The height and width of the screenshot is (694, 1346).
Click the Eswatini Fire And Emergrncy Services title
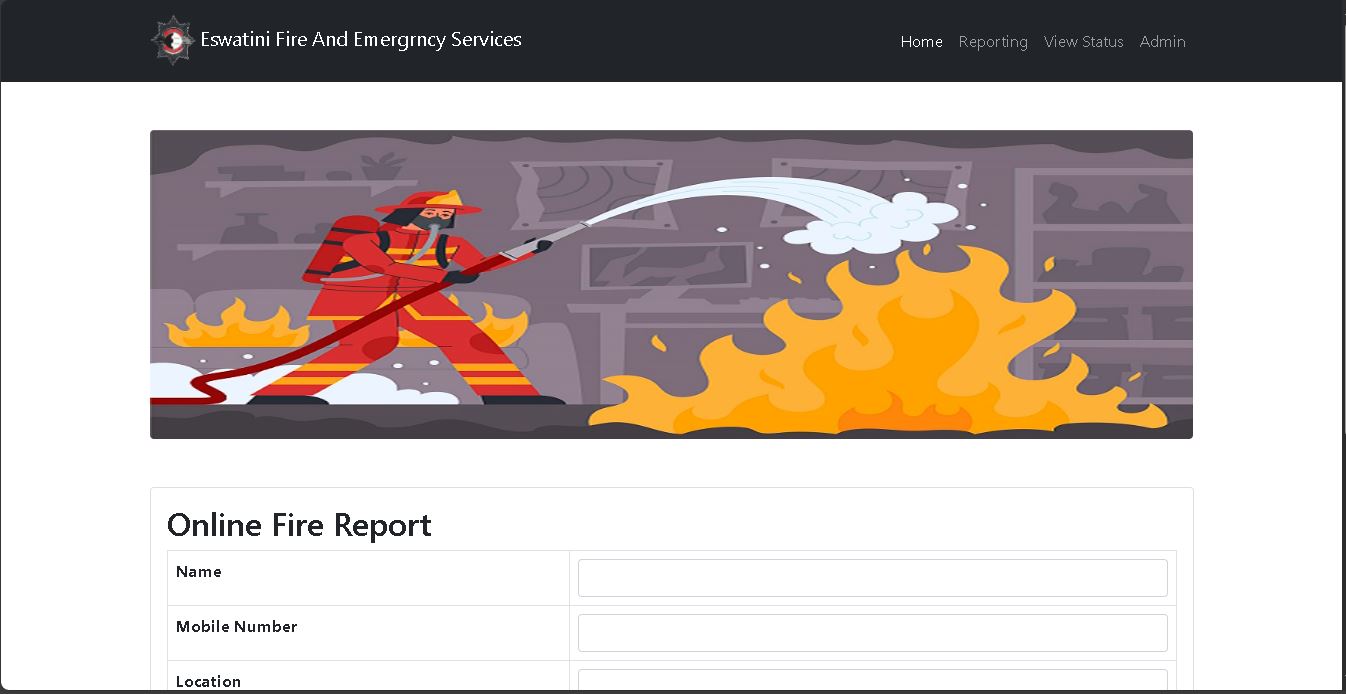click(360, 40)
